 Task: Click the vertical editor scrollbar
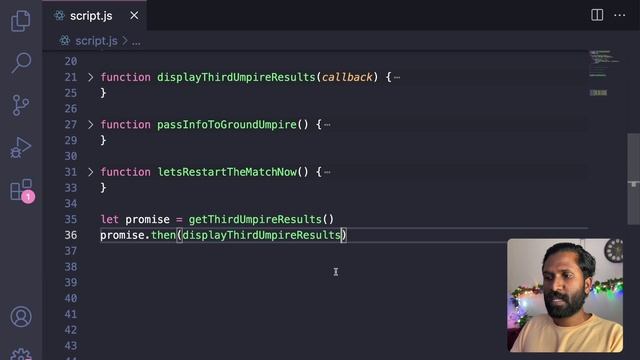633,179
